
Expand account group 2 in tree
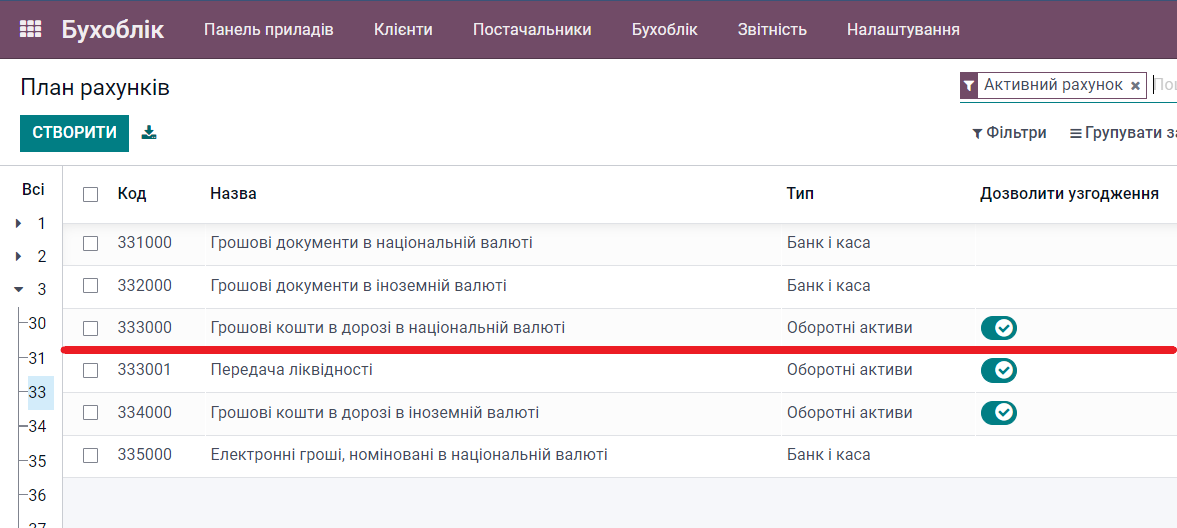(x=19, y=257)
